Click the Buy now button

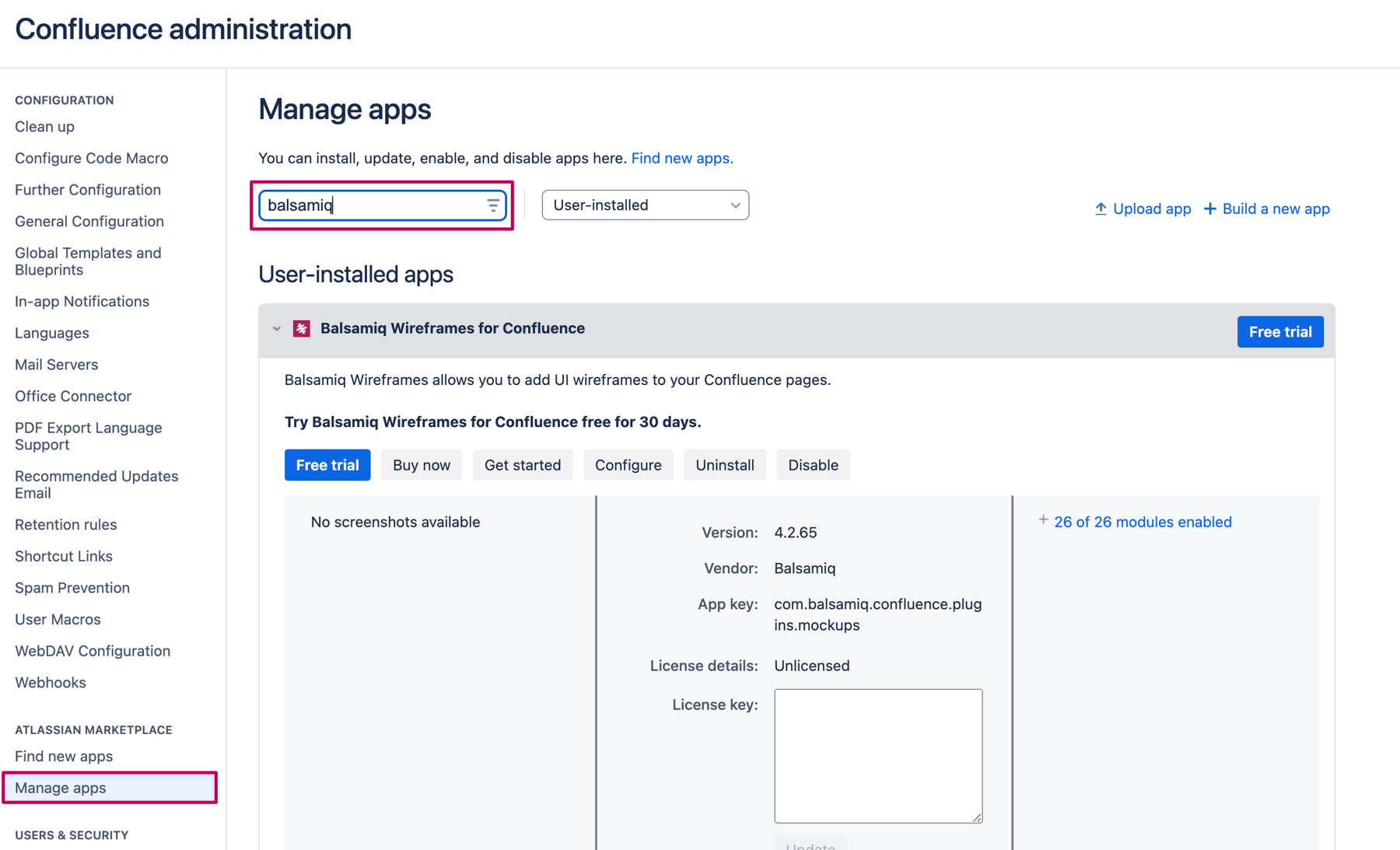[x=421, y=465]
